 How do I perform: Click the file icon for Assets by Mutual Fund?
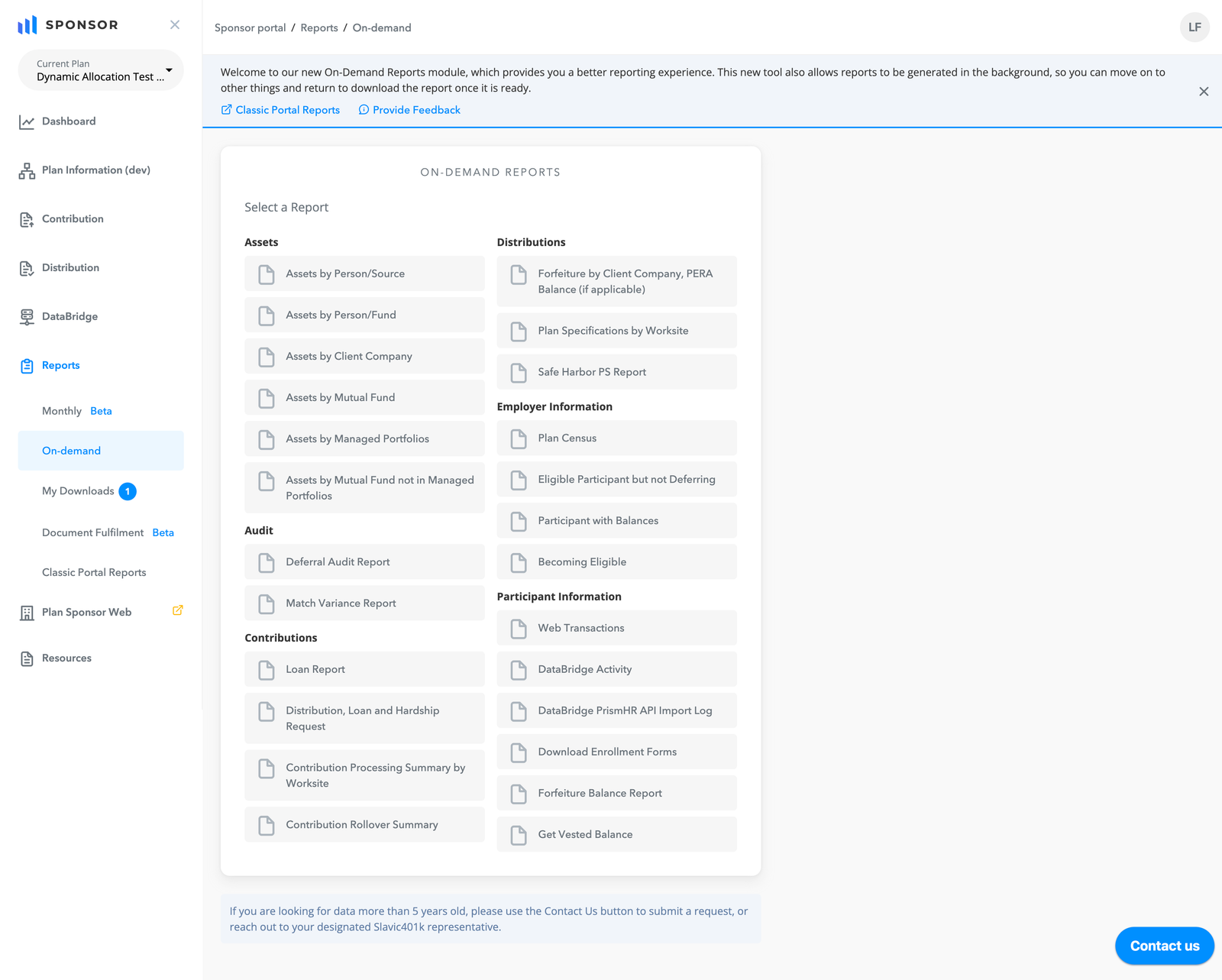click(x=267, y=398)
